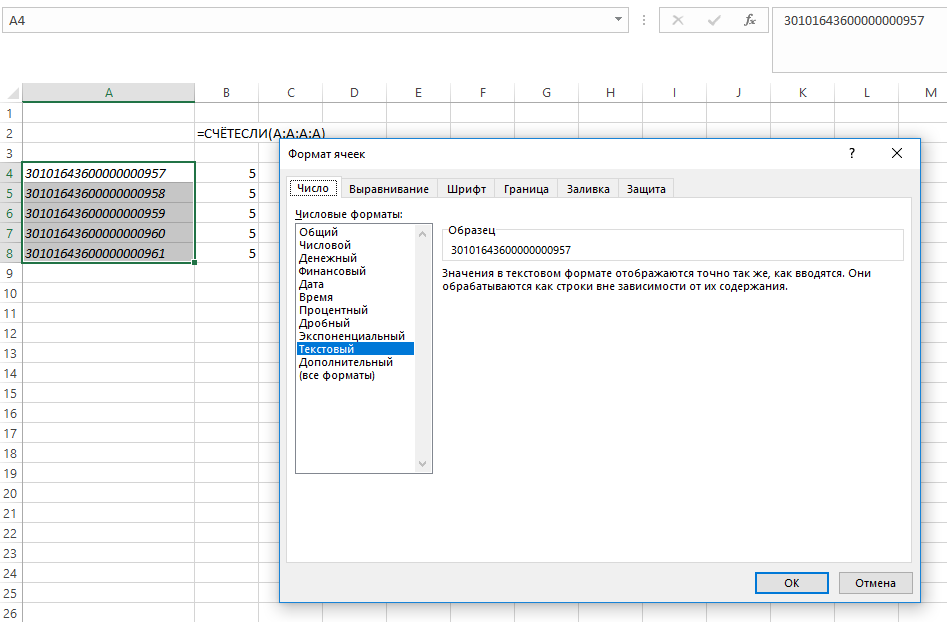Screen dimensions: 947x622
Task: Select the Дробный number format
Action: click(x=355, y=323)
